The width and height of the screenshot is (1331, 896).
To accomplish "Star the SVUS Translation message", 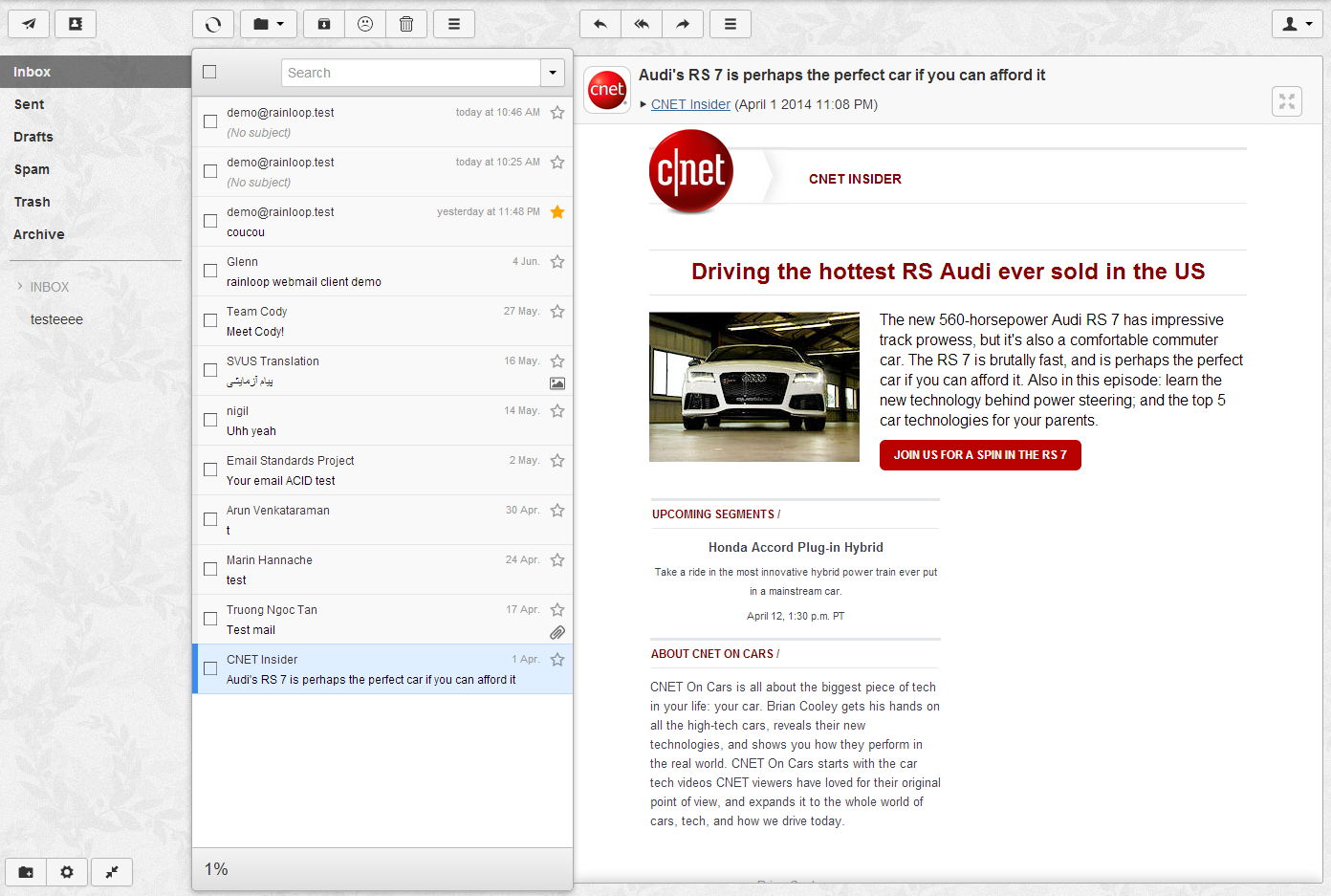I will coord(557,361).
